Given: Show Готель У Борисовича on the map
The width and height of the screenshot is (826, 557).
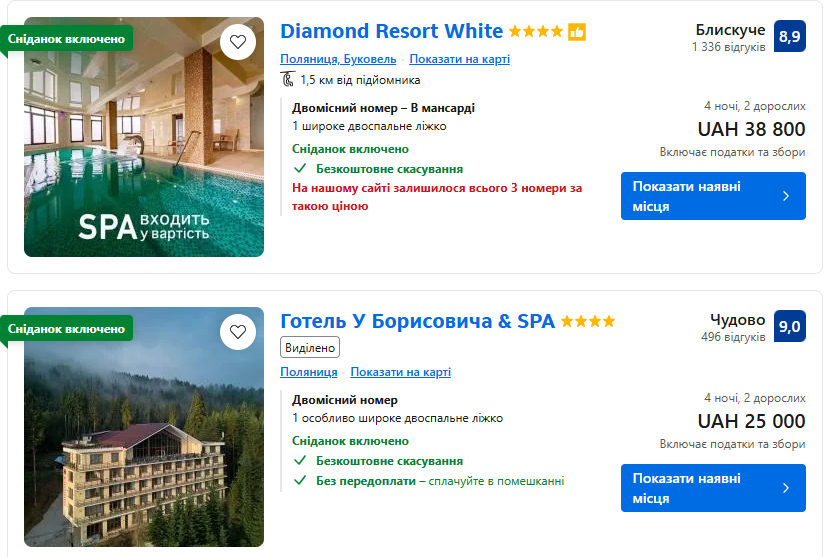Looking at the screenshot, I should click(401, 372).
